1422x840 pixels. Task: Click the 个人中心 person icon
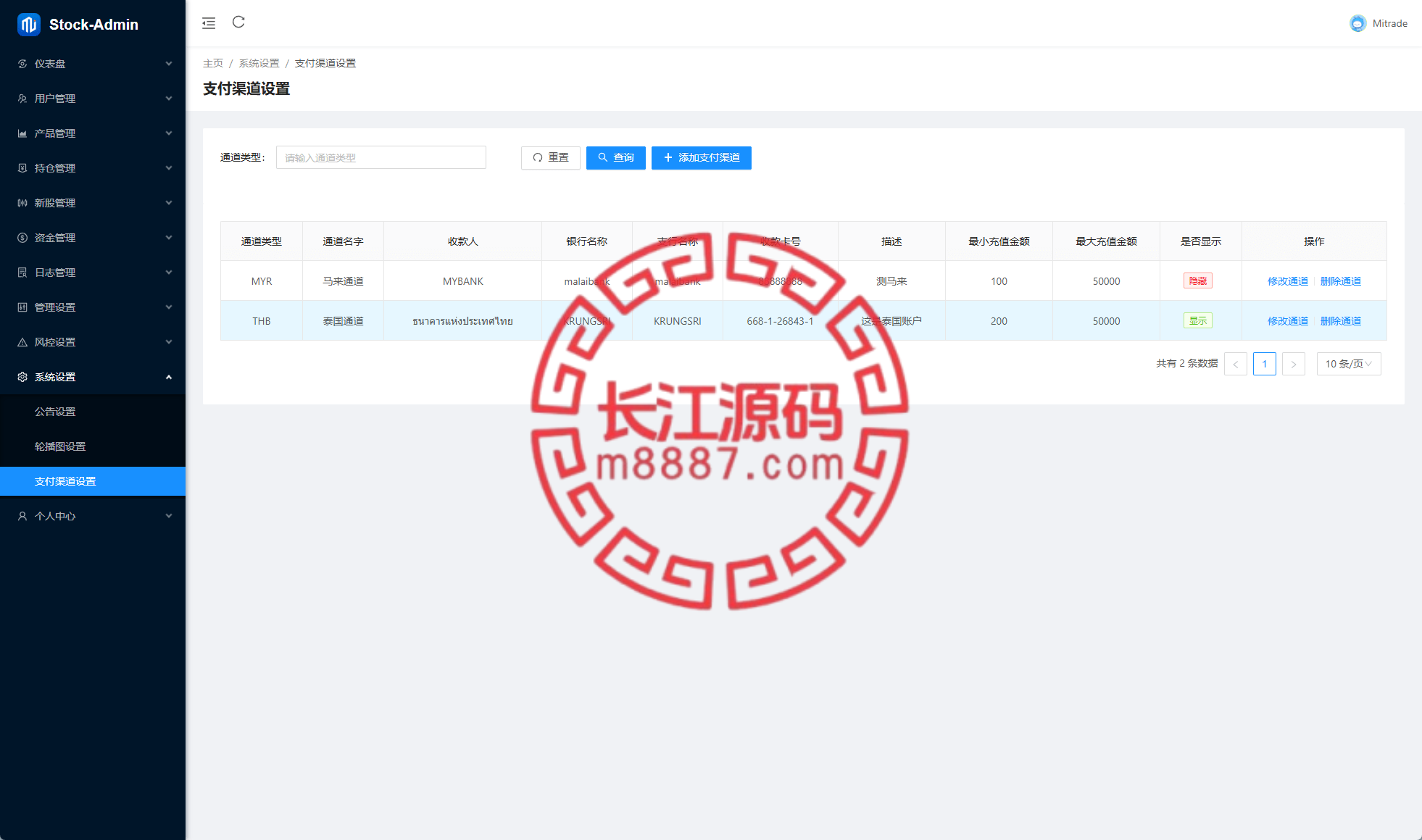click(x=22, y=516)
